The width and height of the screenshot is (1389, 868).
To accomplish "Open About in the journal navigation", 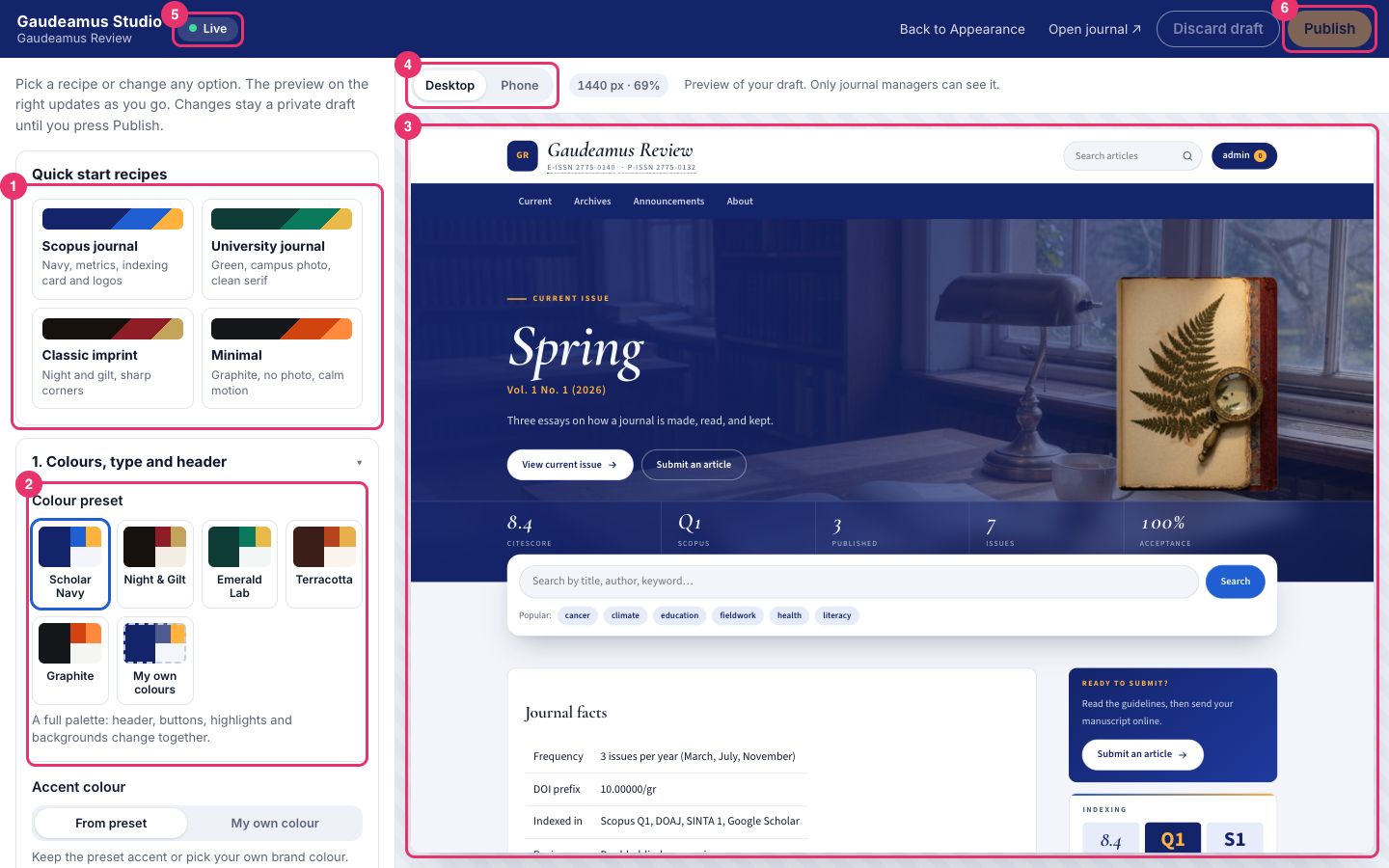I will click(740, 202).
